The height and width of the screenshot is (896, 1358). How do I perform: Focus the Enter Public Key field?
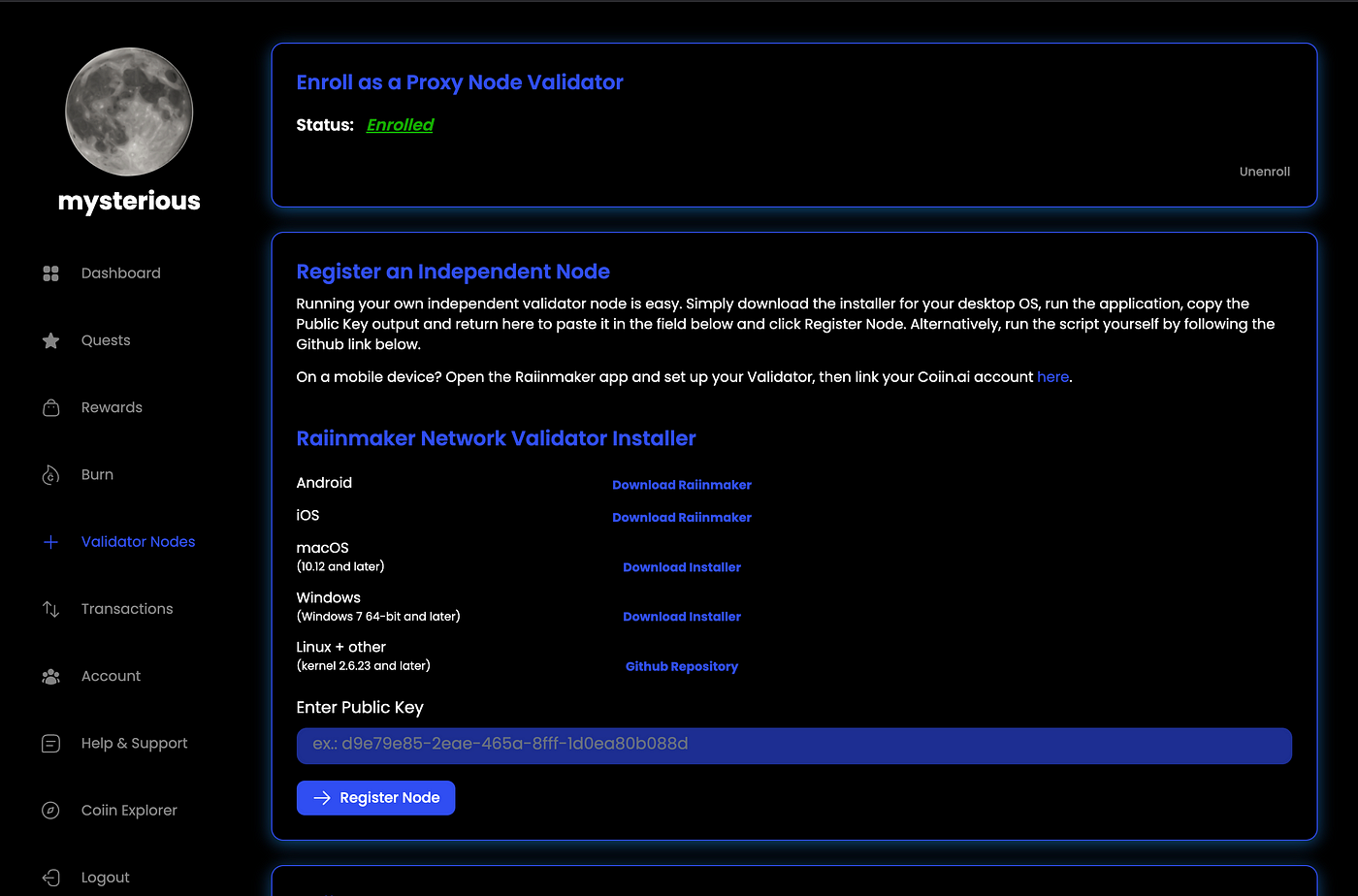tap(793, 746)
